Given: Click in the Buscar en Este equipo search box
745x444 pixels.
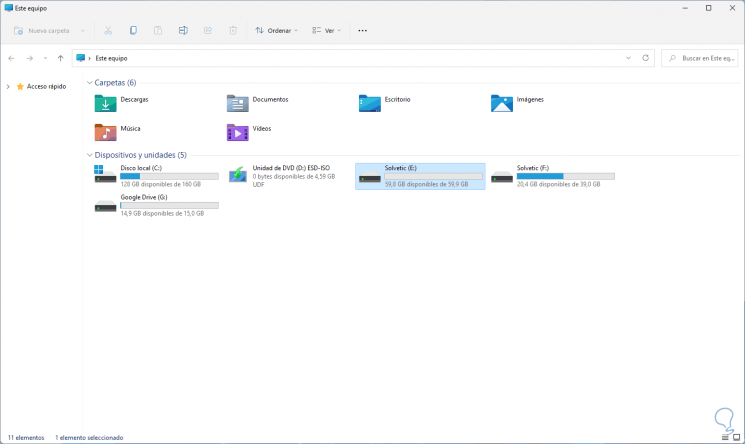Looking at the screenshot, I should click(x=699, y=58).
